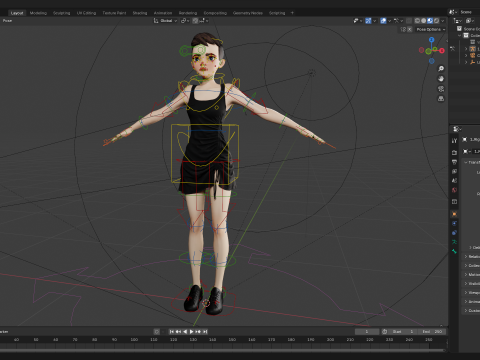Open the armature pose overlay dropdown
The height and width of the screenshot is (360, 480).
click(x=398, y=21)
